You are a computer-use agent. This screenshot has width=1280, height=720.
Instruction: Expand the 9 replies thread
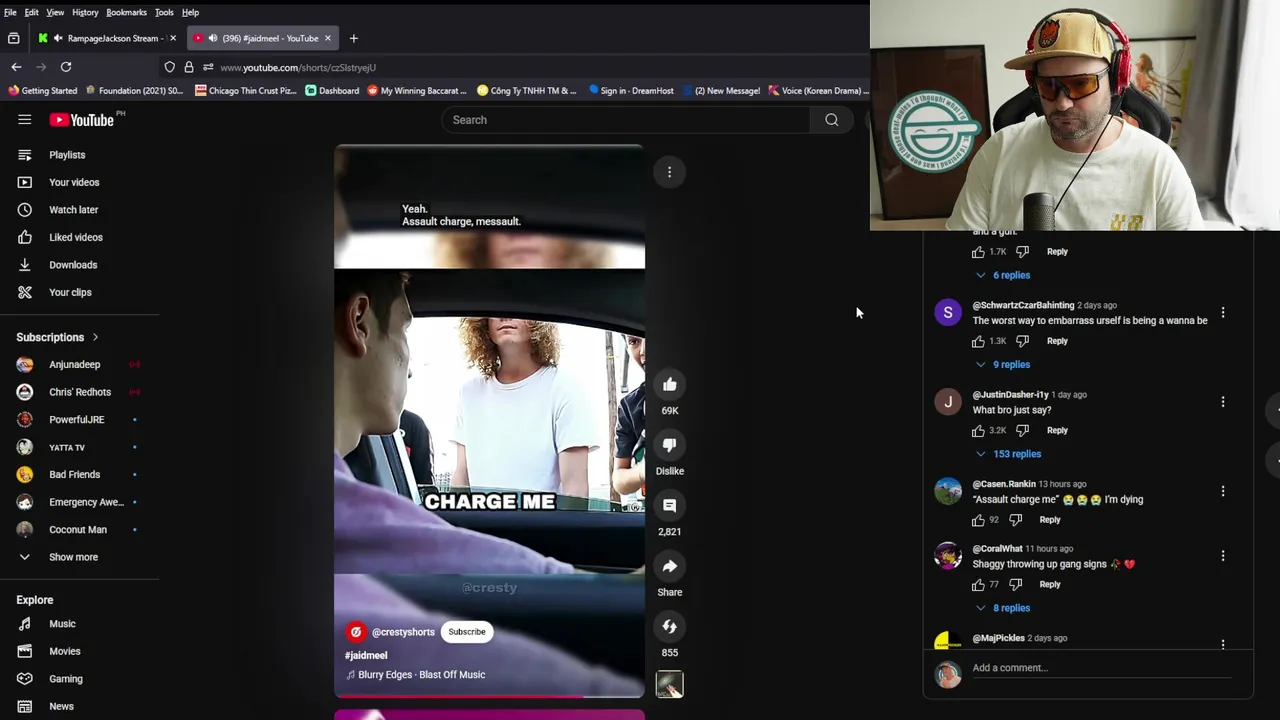coord(1003,364)
